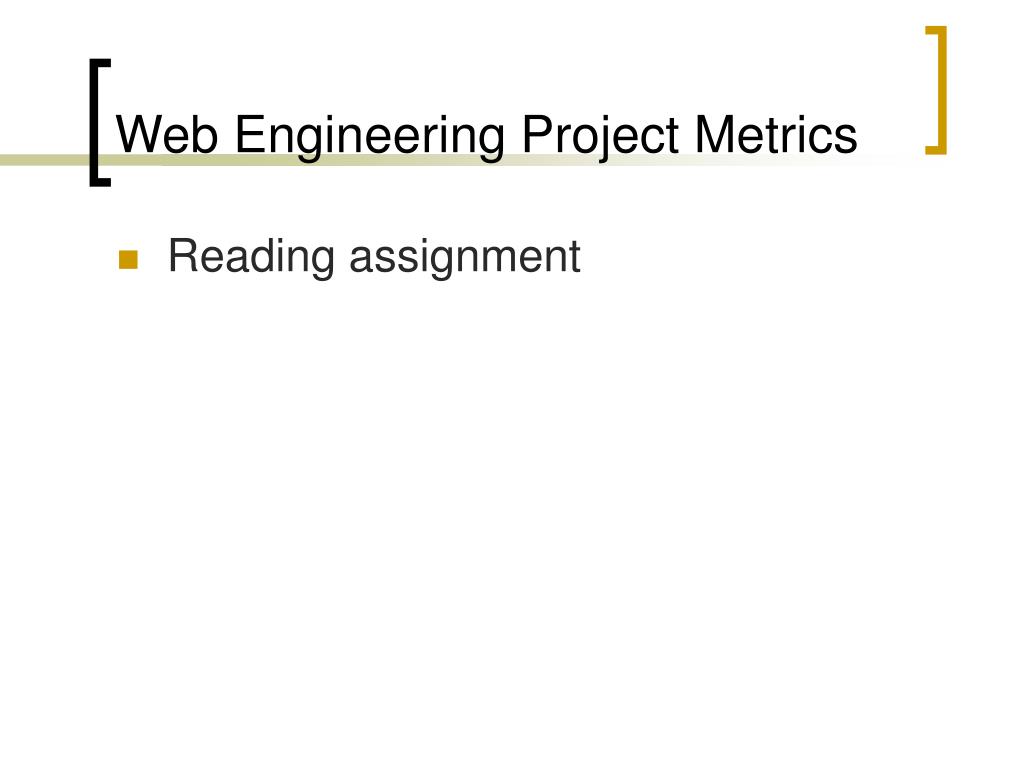Click the word 'Reading' in the bullet
This screenshot has width=1024, height=768.
click(x=251, y=257)
